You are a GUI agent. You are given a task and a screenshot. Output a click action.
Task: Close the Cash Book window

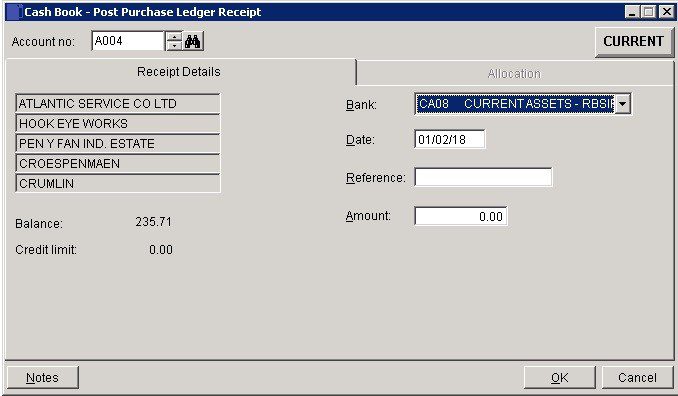[x=666, y=12]
